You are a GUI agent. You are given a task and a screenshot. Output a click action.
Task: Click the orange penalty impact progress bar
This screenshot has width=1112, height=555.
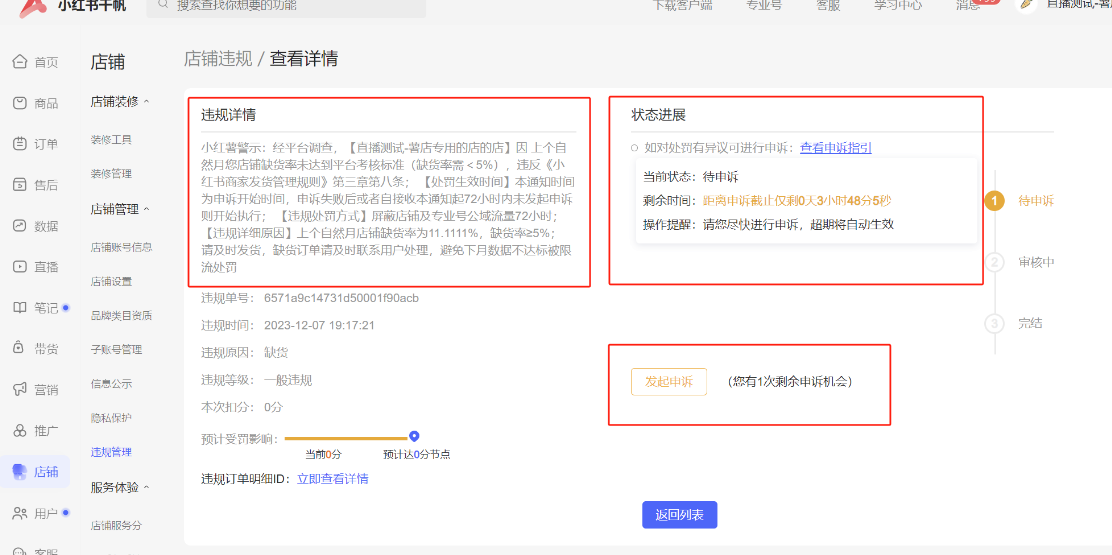[x=346, y=439]
